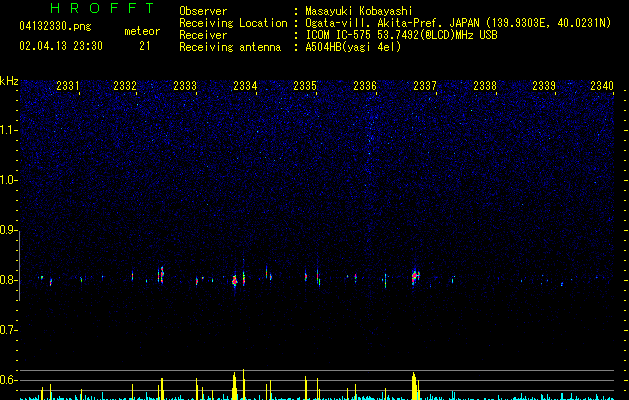Click the Receiving Location value line
The width and height of the screenshot is (629, 400).
tap(458, 23)
